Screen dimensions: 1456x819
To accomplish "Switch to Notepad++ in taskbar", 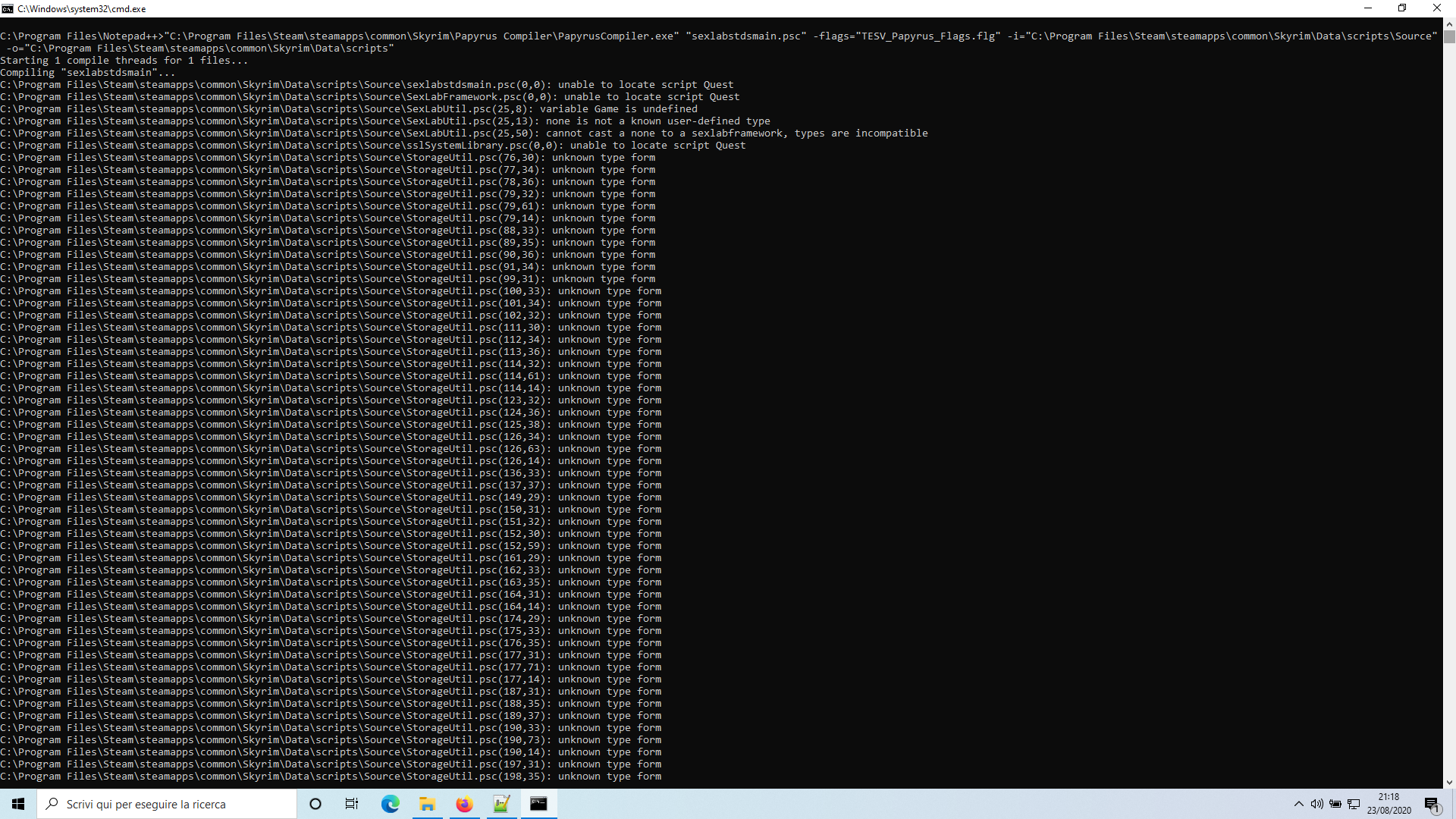I will click(501, 804).
